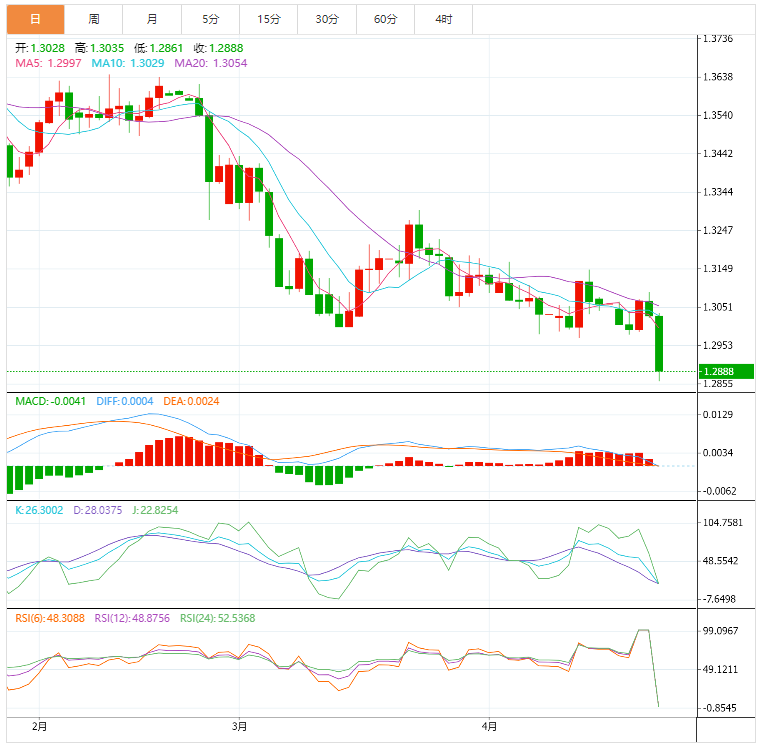Click the 49.1211 RSI axis label
Screen dimensions: 764x747
pos(720,670)
